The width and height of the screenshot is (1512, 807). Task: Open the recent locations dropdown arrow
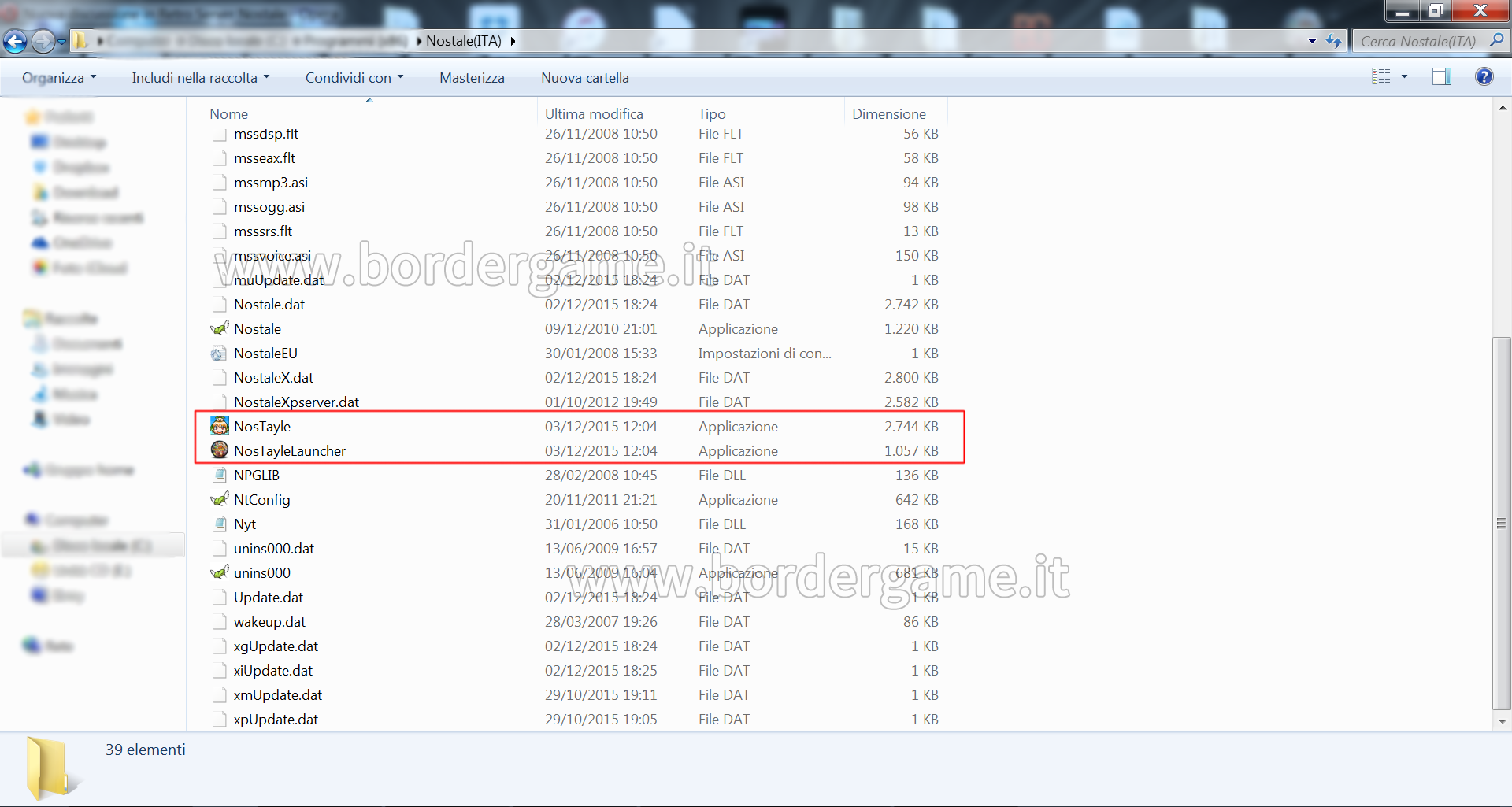62,42
